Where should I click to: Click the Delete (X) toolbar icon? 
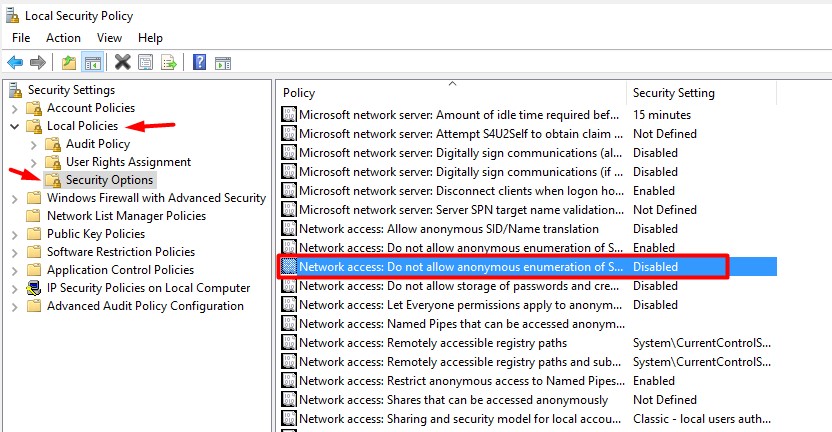[x=123, y=62]
